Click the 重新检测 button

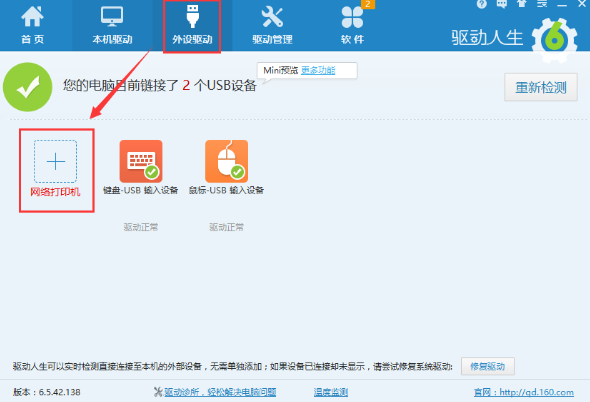[541, 87]
